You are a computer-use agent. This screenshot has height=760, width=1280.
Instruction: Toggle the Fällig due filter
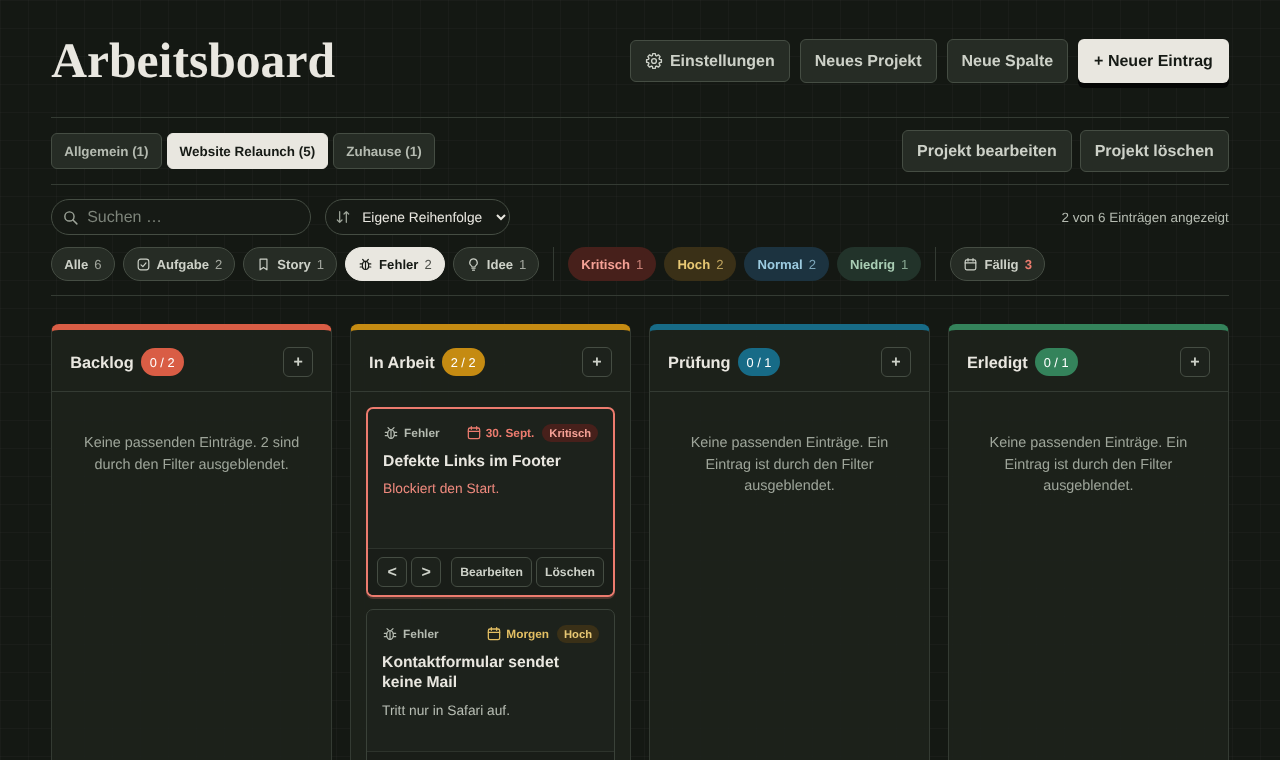997,264
